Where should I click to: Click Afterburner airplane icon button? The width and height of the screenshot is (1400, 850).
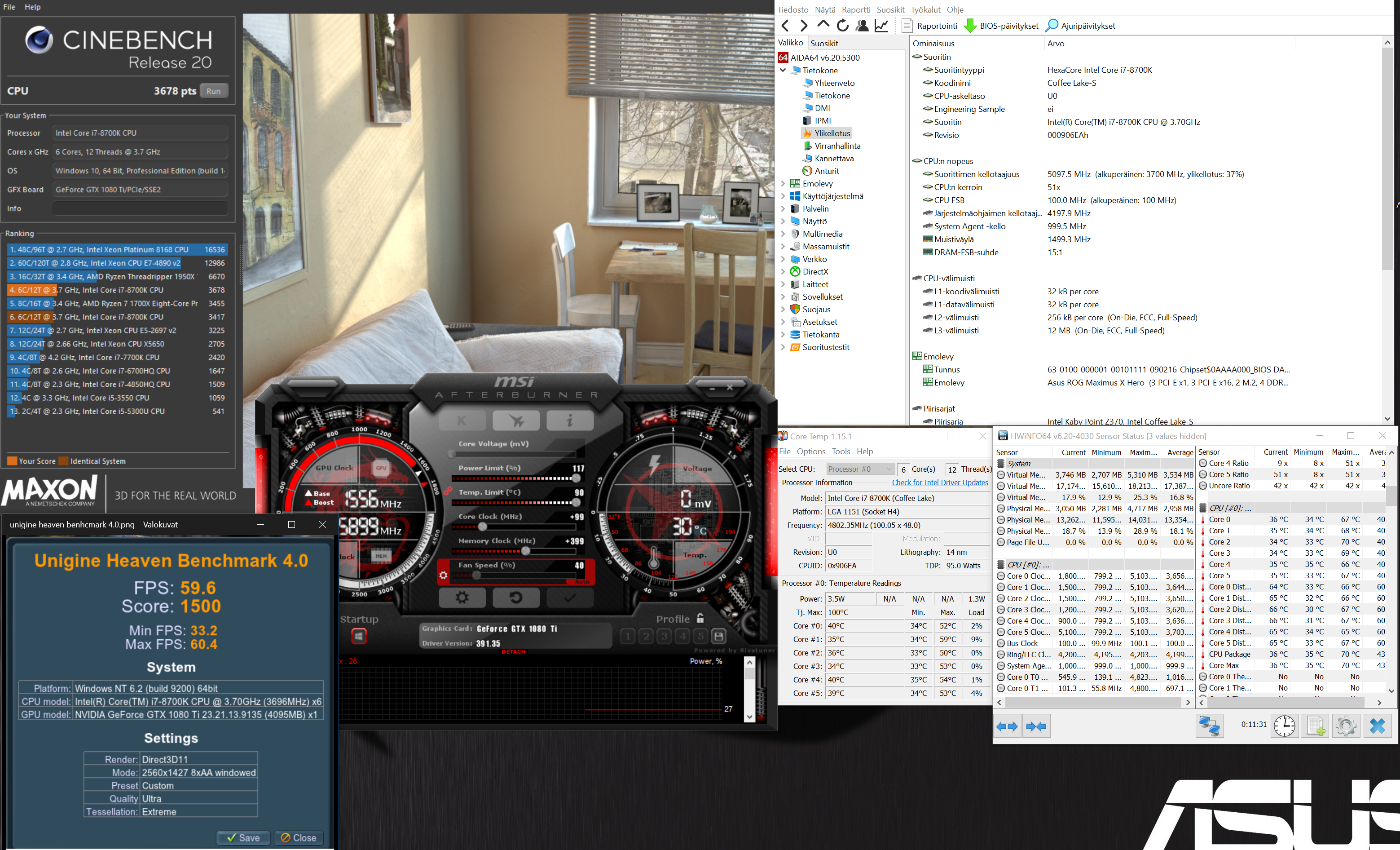[x=516, y=421]
